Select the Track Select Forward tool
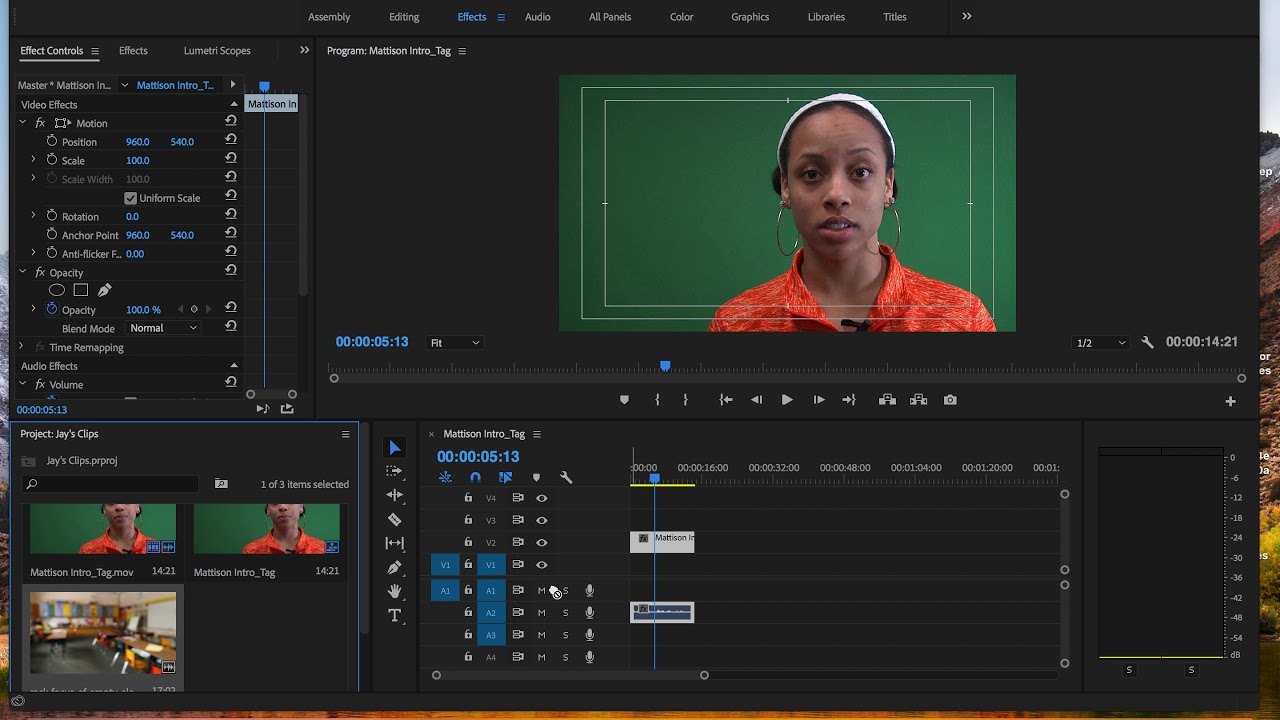 (x=394, y=471)
